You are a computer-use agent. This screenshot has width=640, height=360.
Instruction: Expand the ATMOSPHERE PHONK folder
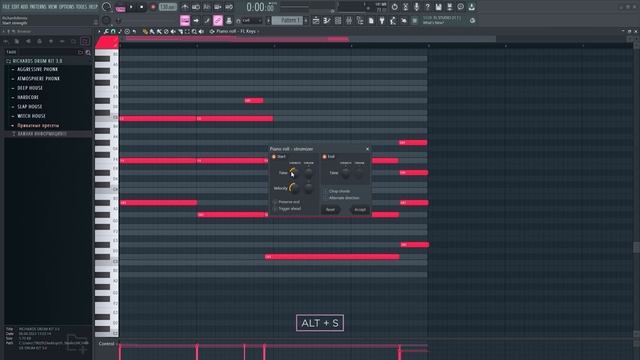pos(38,79)
